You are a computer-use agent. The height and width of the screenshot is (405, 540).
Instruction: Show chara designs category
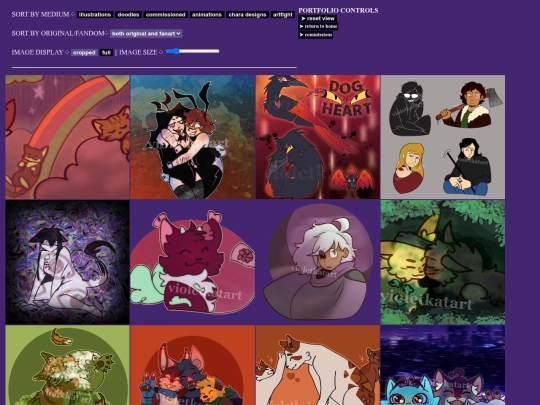tap(247, 14)
